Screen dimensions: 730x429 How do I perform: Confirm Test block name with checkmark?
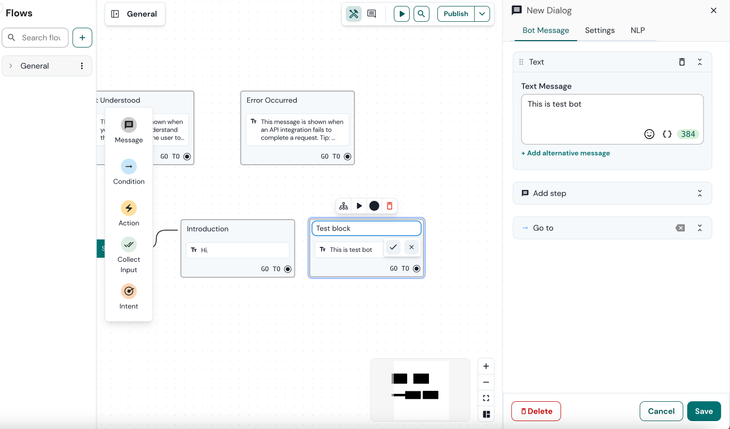(x=393, y=247)
